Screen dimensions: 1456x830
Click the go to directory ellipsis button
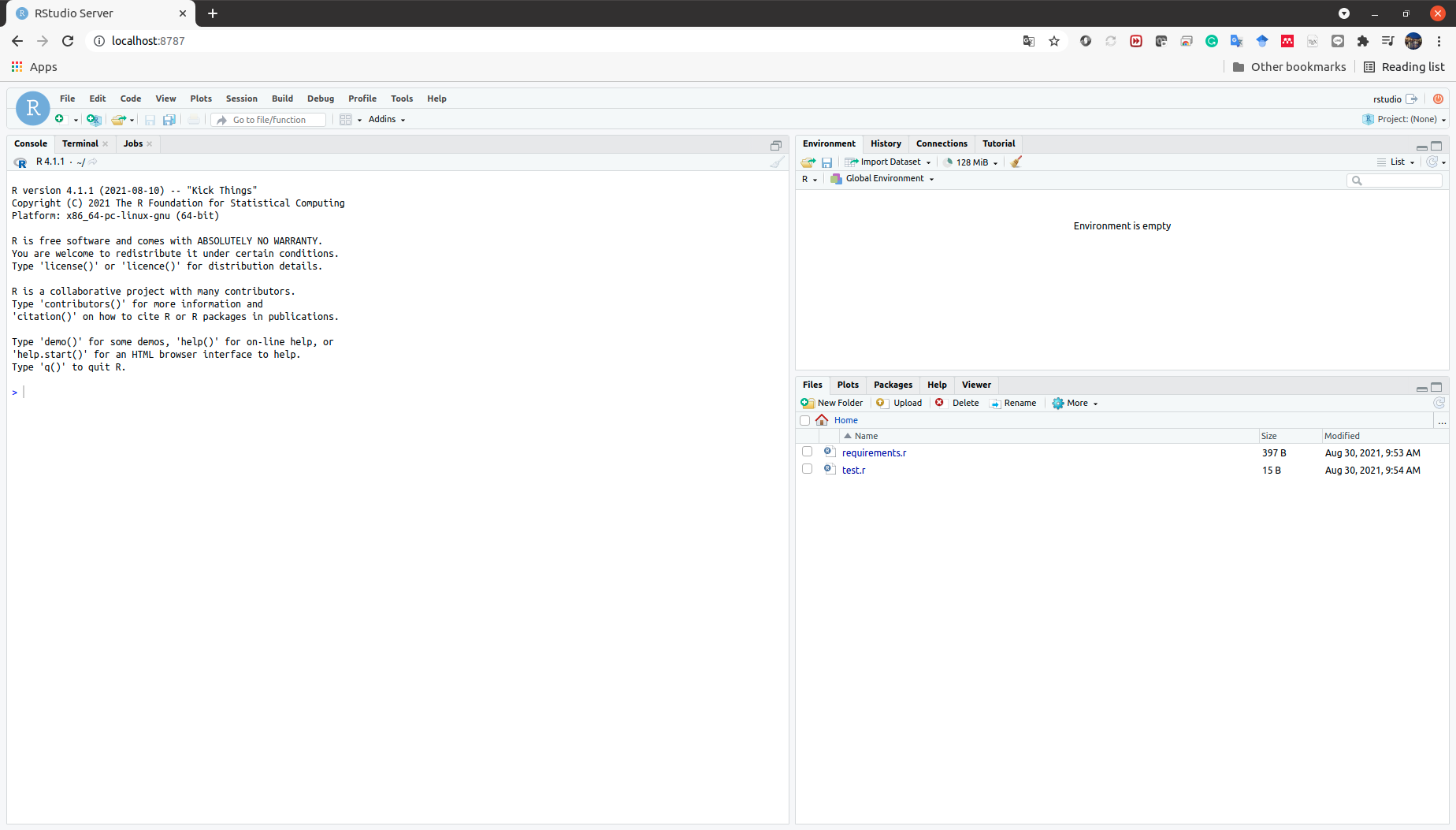(1442, 421)
